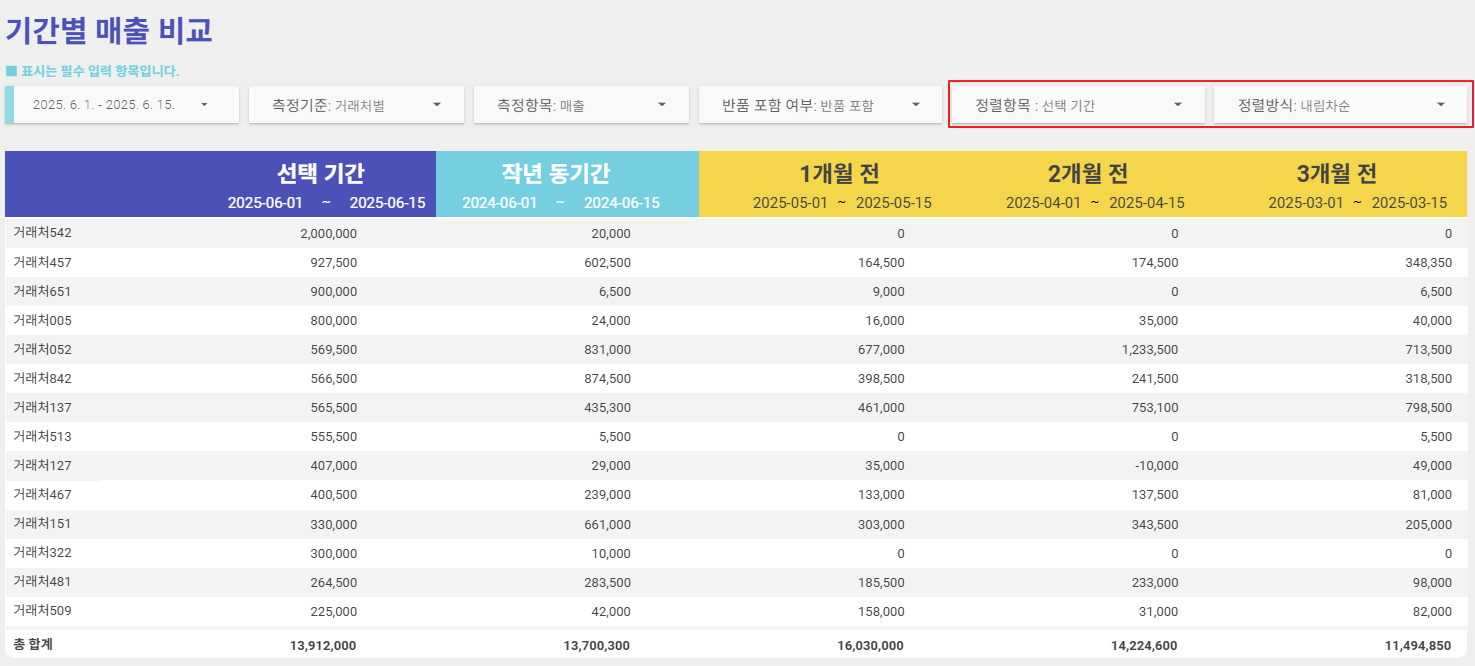Click the value 555,500 for 거래처513
Viewport: 1475px width, 666px height.
[x=334, y=436]
